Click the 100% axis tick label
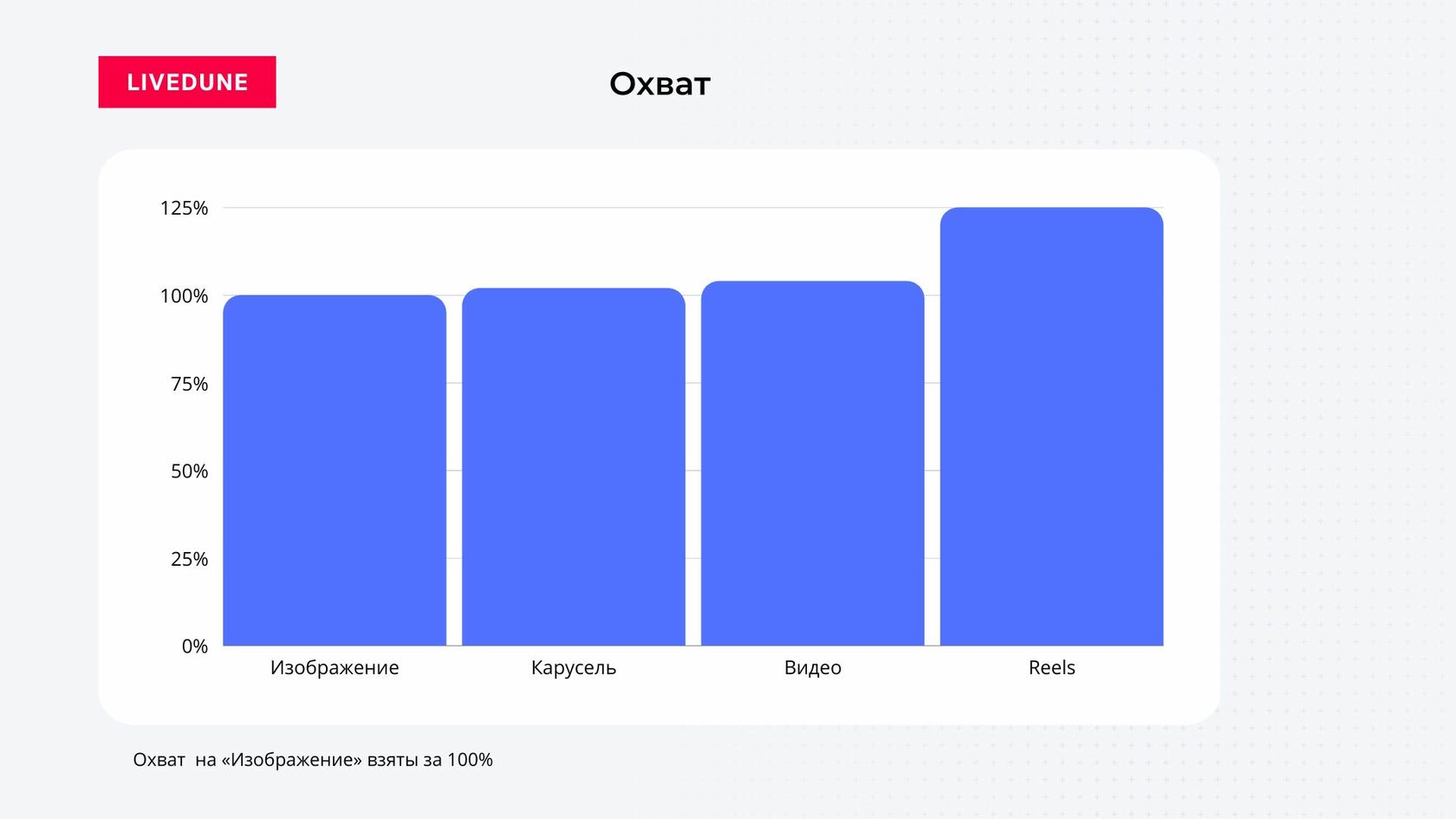This screenshot has height=819, width=1456. (185, 296)
